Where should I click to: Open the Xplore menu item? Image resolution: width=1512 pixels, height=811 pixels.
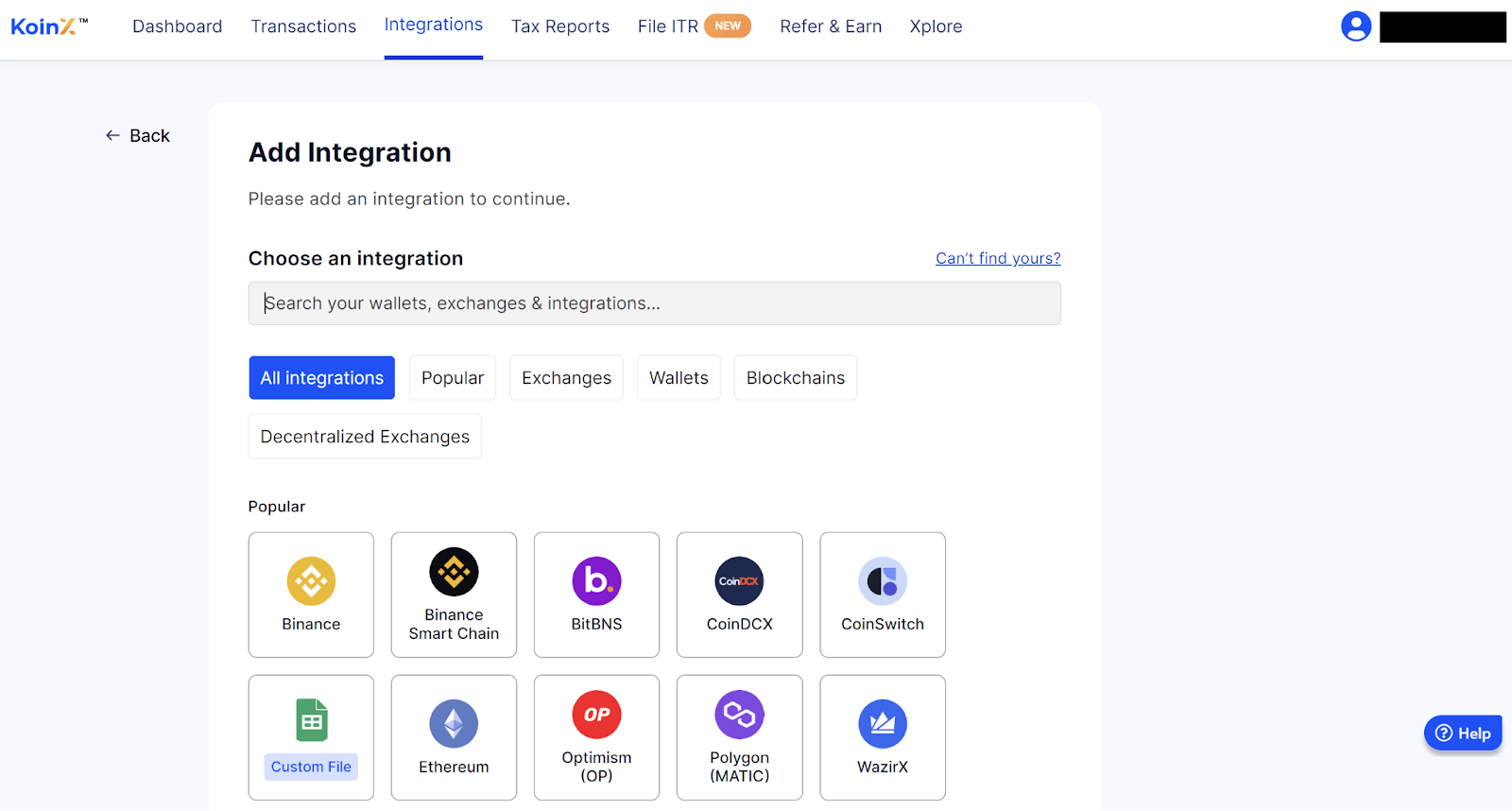pyautogui.click(x=936, y=26)
